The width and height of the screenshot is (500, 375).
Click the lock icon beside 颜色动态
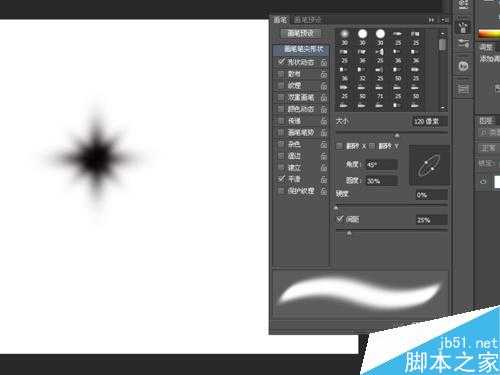point(324,109)
